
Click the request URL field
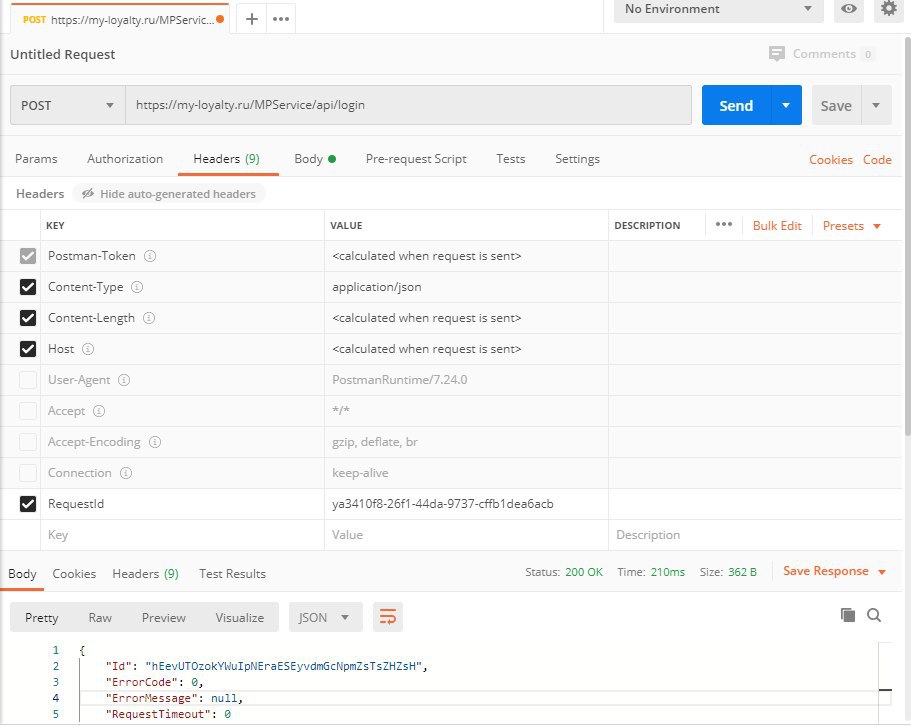click(408, 105)
